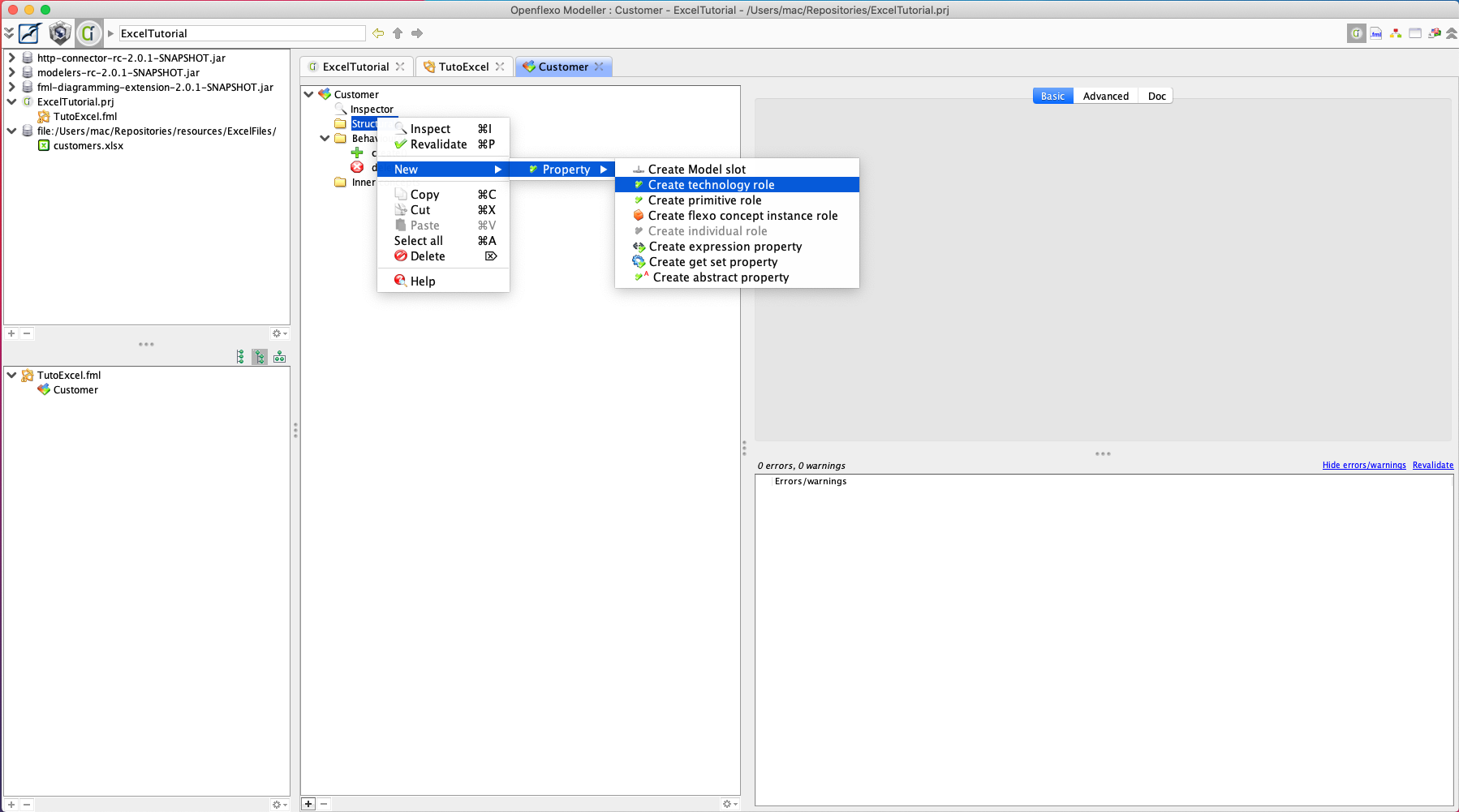Toggle the hierarchical tree view icon
Screen dimensions: 1459x812
[260, 357]
